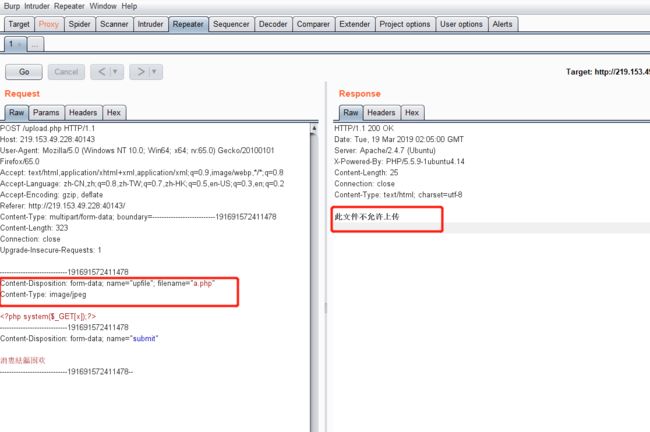Click the Accept-Encoding header line

51,195
